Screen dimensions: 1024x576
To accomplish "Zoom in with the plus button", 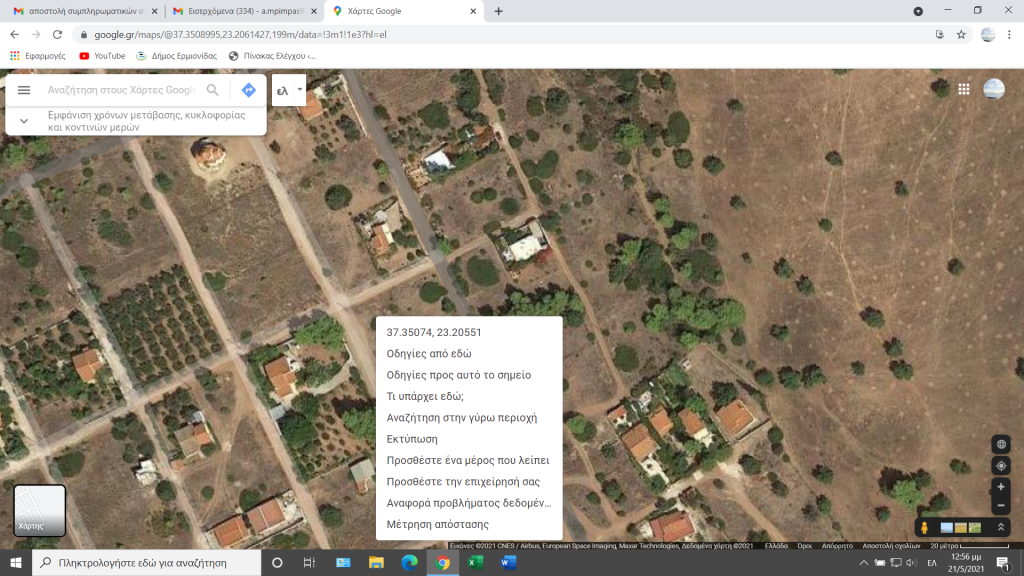I will pos(1001,487).
